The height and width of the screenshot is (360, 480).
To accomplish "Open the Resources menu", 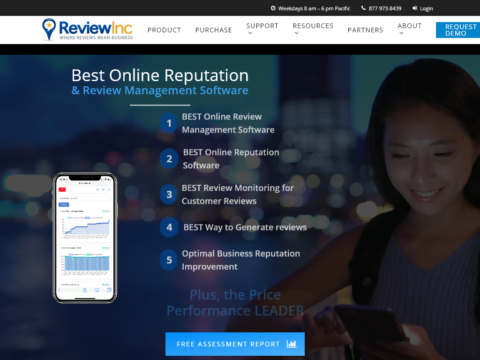I will 313,26.
